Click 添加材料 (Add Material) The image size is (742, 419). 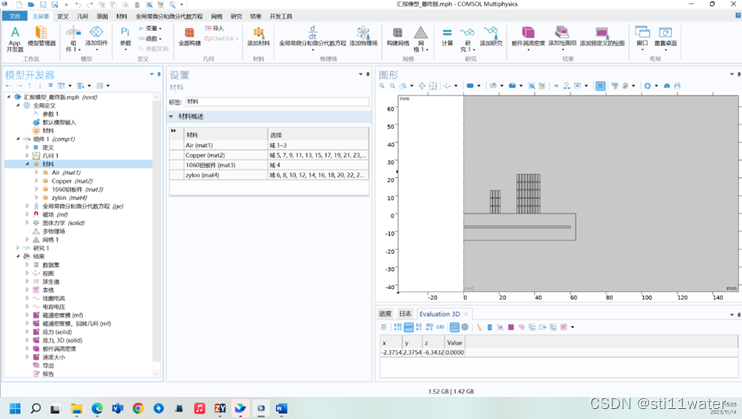coord(258,36)
